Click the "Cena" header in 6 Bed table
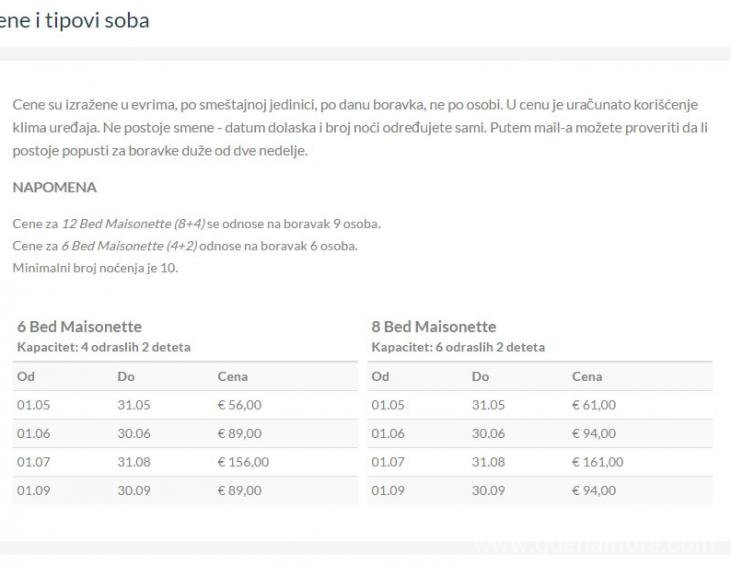The image size is (731, 565). 232,377
